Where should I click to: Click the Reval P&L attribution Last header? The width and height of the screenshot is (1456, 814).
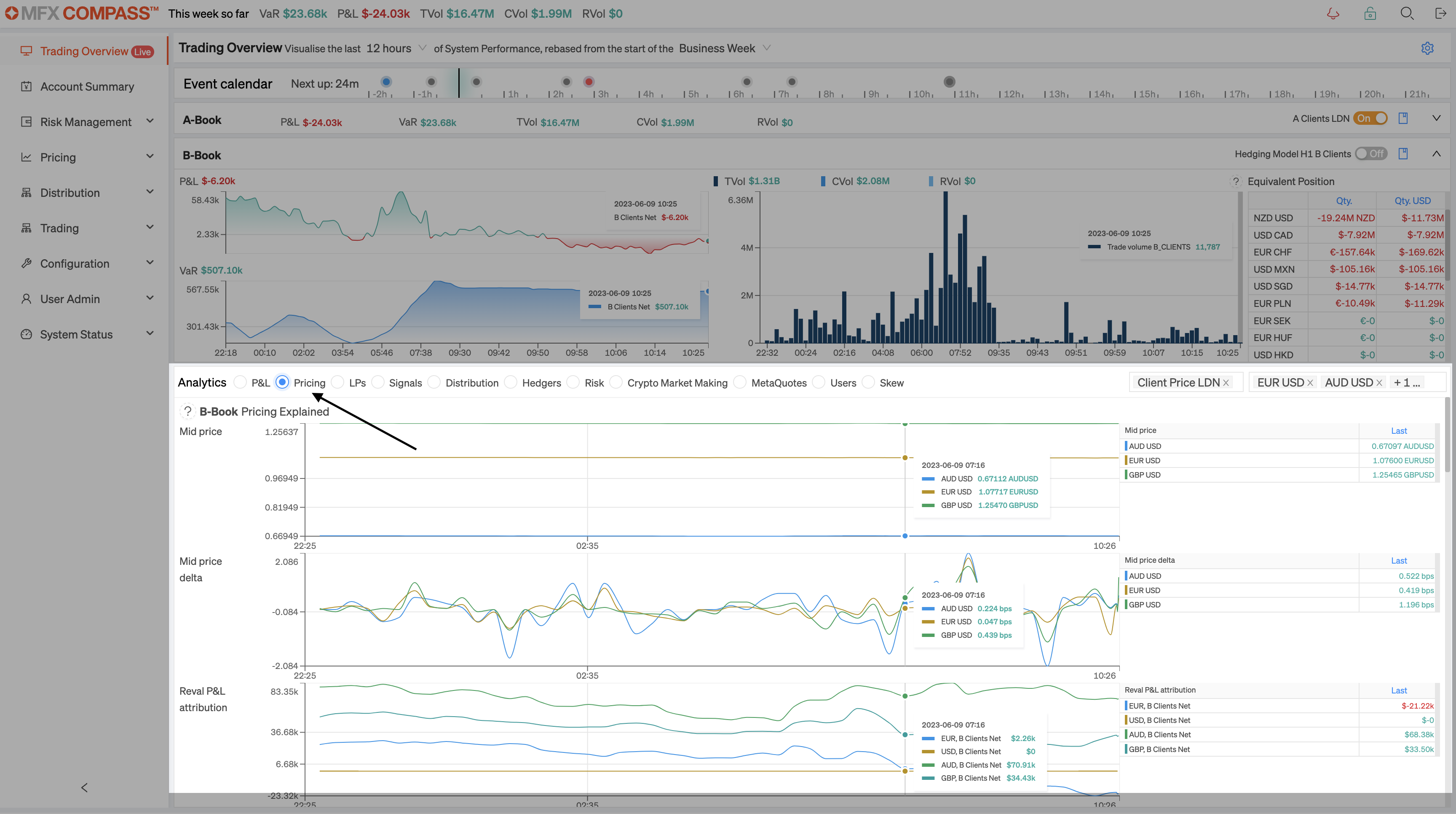pyautogui.click(x=1398, y=690)
